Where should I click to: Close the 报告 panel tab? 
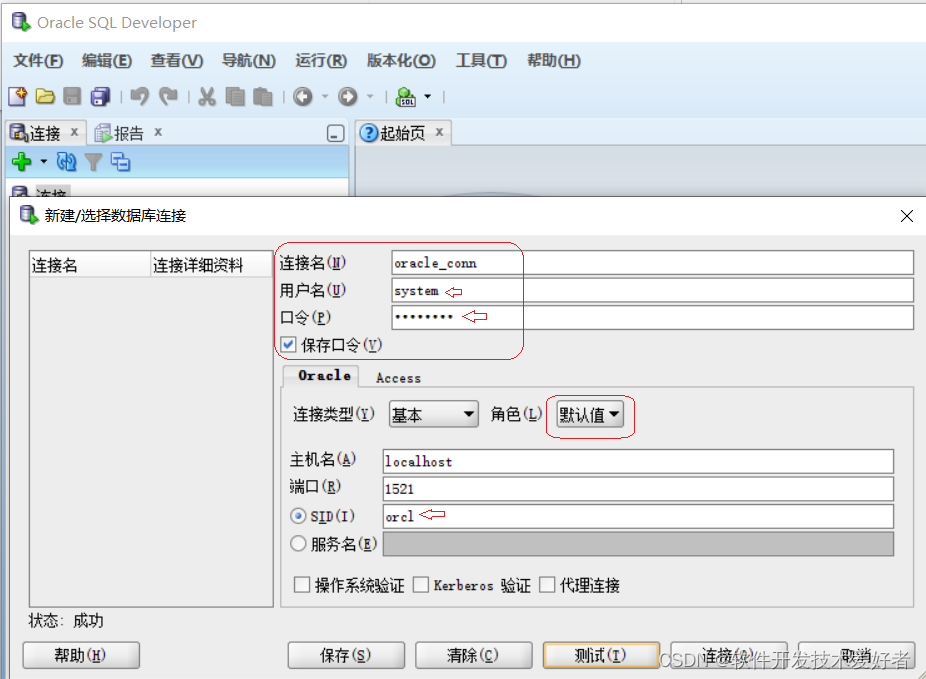point(158,132)
